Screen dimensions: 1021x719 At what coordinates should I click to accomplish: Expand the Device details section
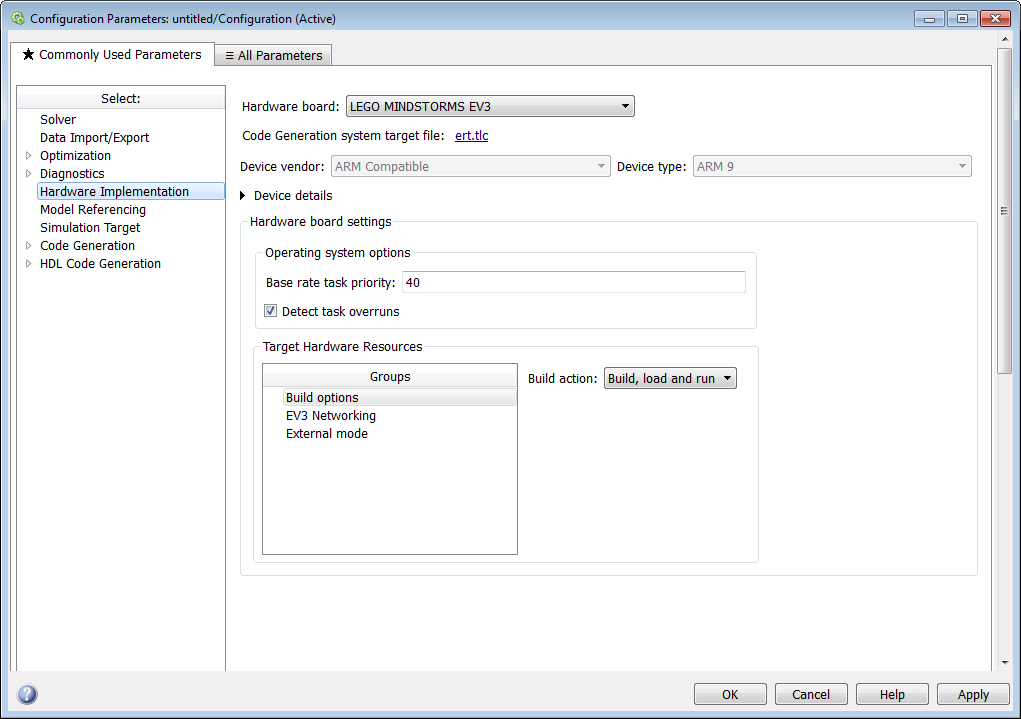click(243, 196)
